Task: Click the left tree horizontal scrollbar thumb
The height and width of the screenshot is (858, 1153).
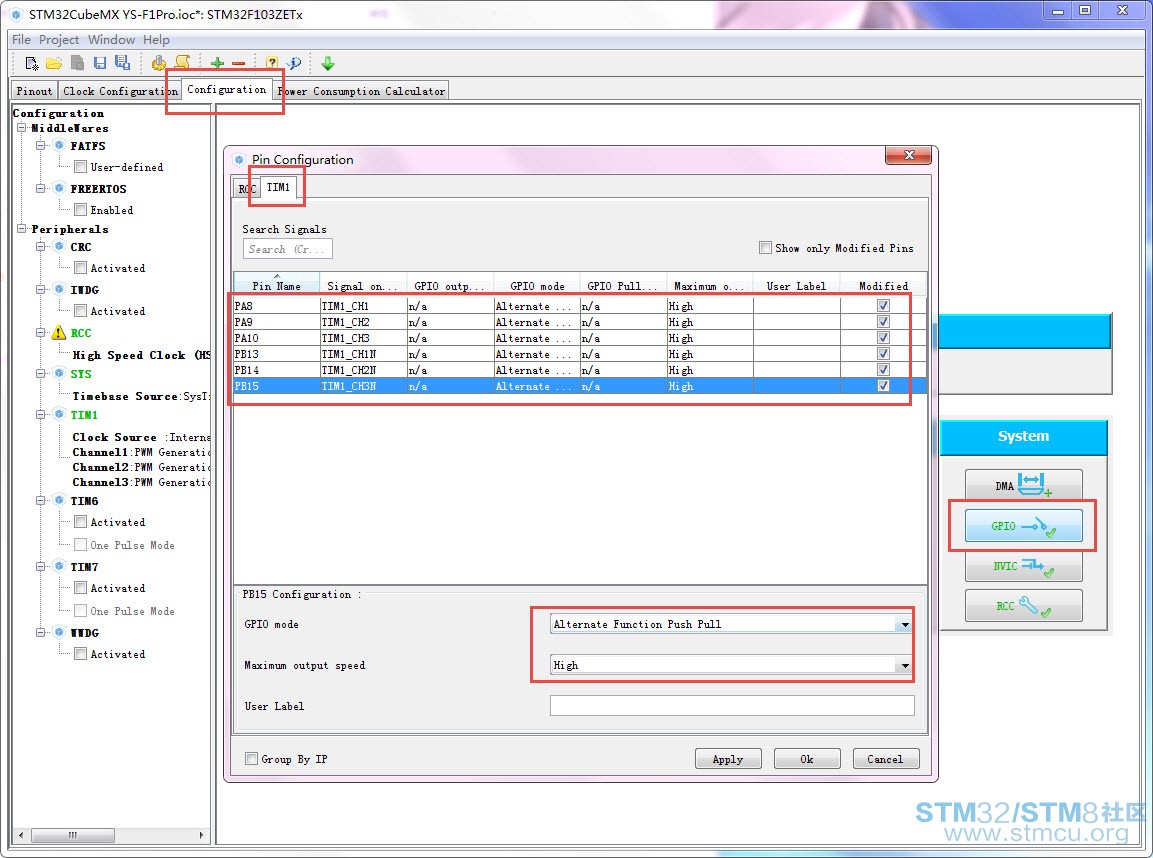Action: click(73, 835)
